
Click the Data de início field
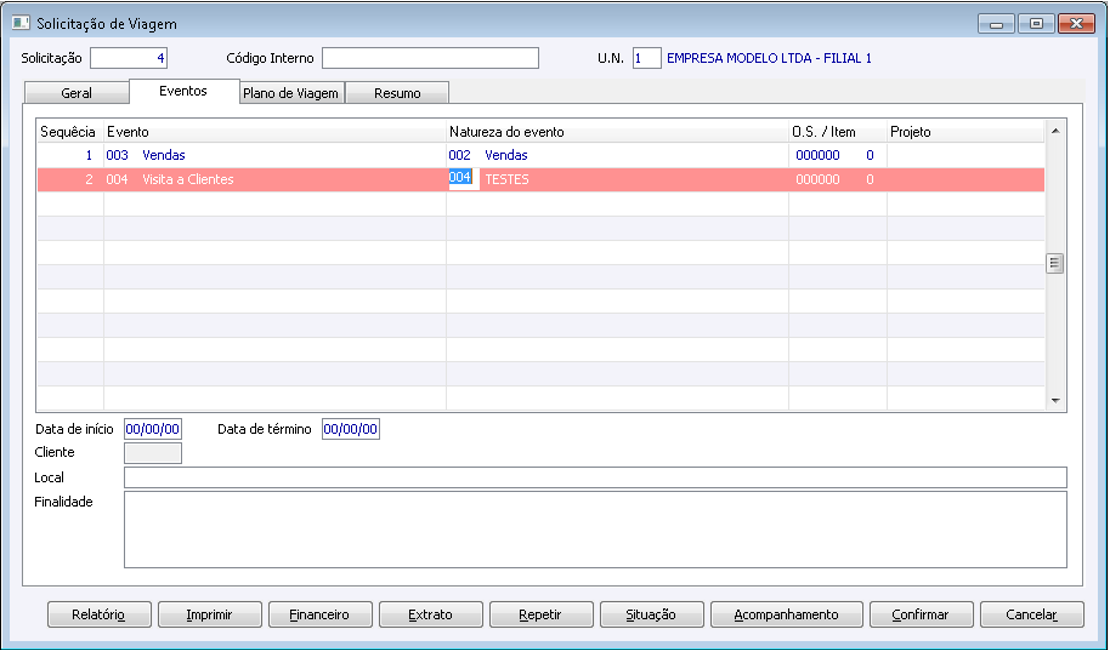153,429
